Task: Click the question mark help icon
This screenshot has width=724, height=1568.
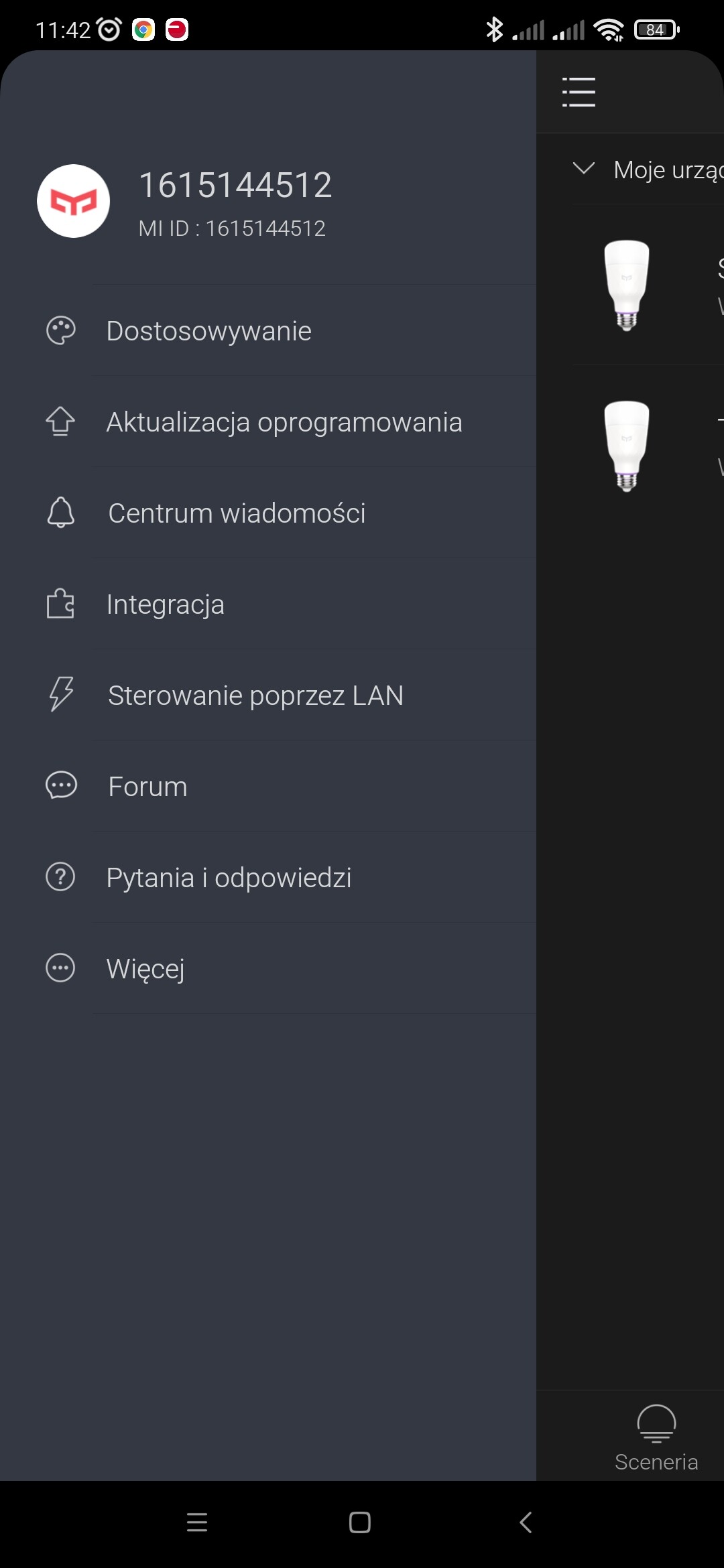Action: point(60,876)
